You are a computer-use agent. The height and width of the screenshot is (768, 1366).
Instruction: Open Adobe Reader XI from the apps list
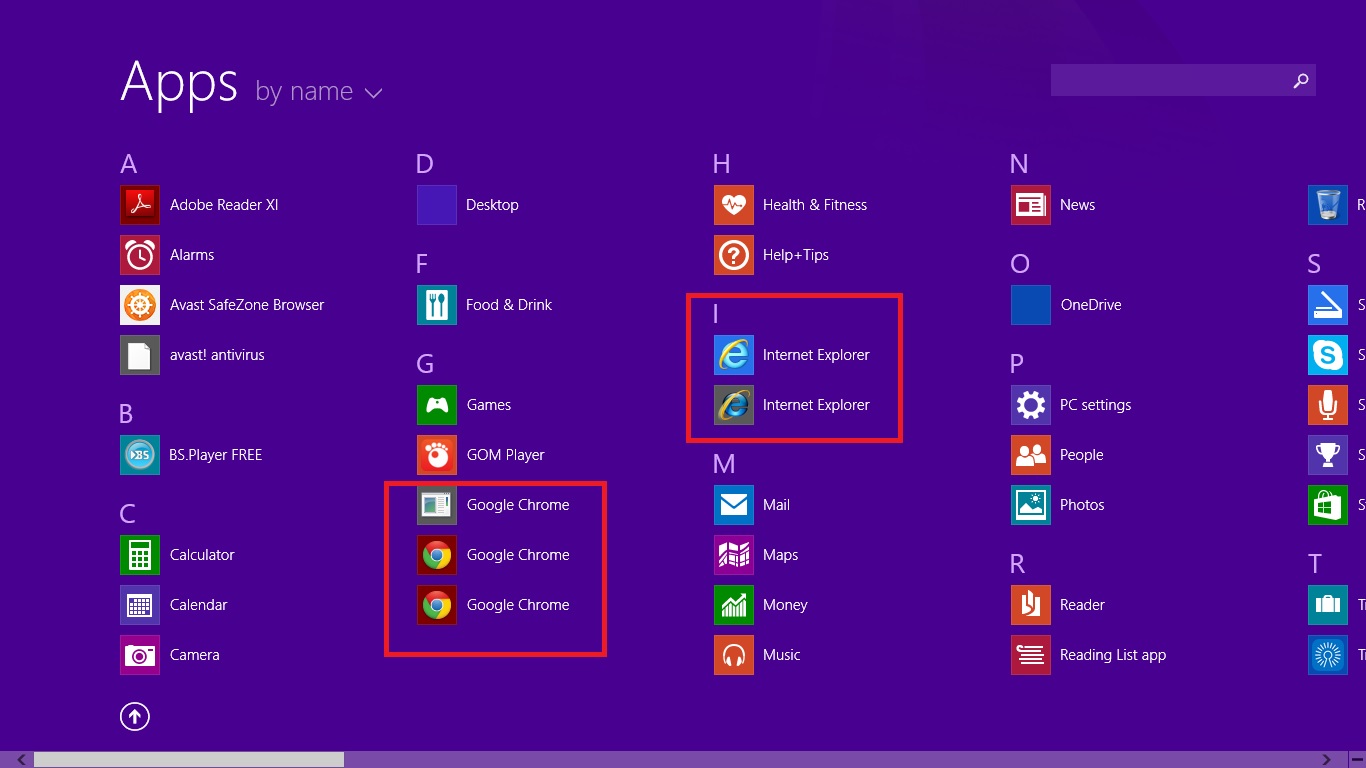point(199,205)
